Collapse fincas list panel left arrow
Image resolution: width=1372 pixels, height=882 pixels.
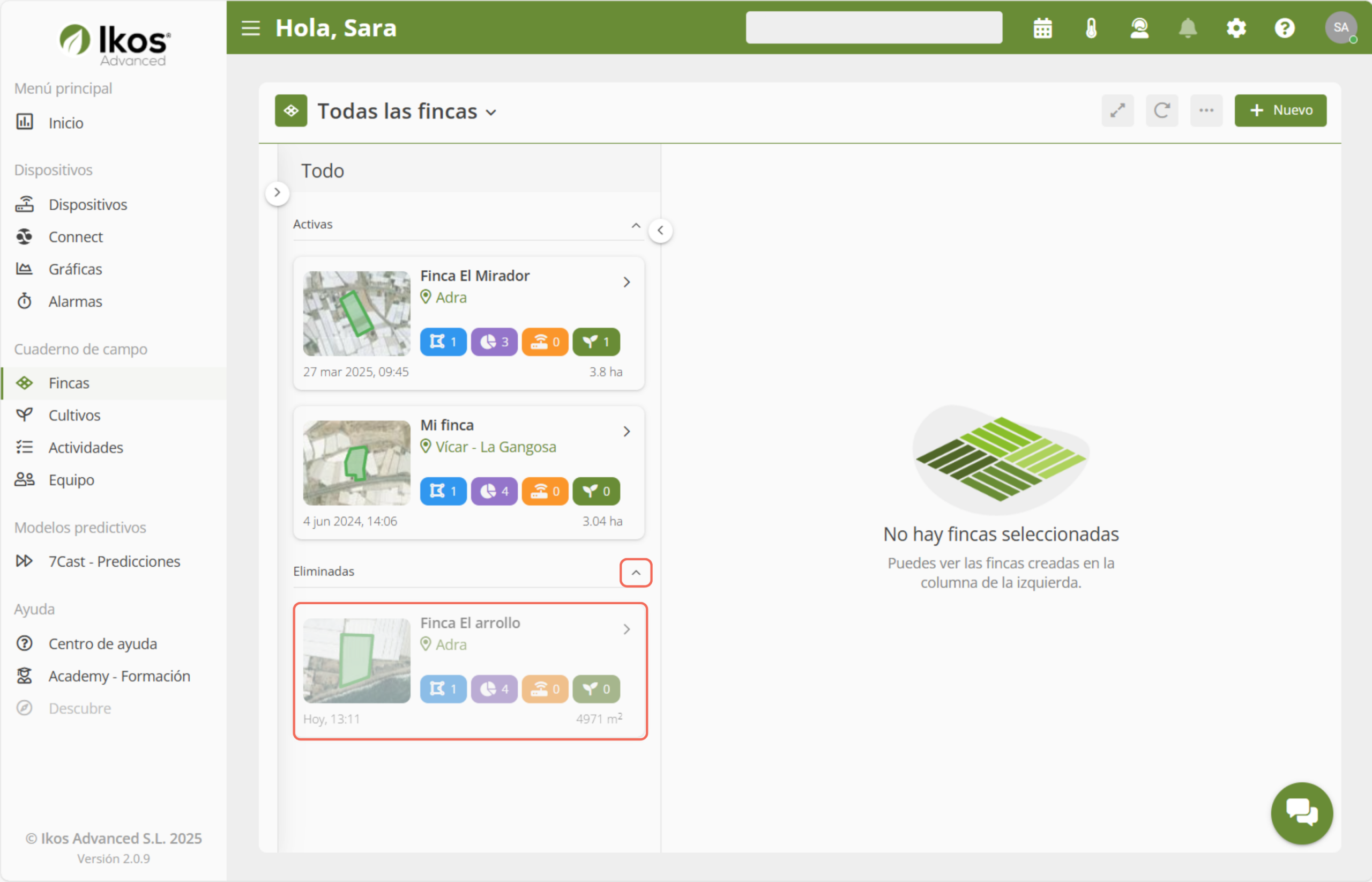tap(660, 231)
